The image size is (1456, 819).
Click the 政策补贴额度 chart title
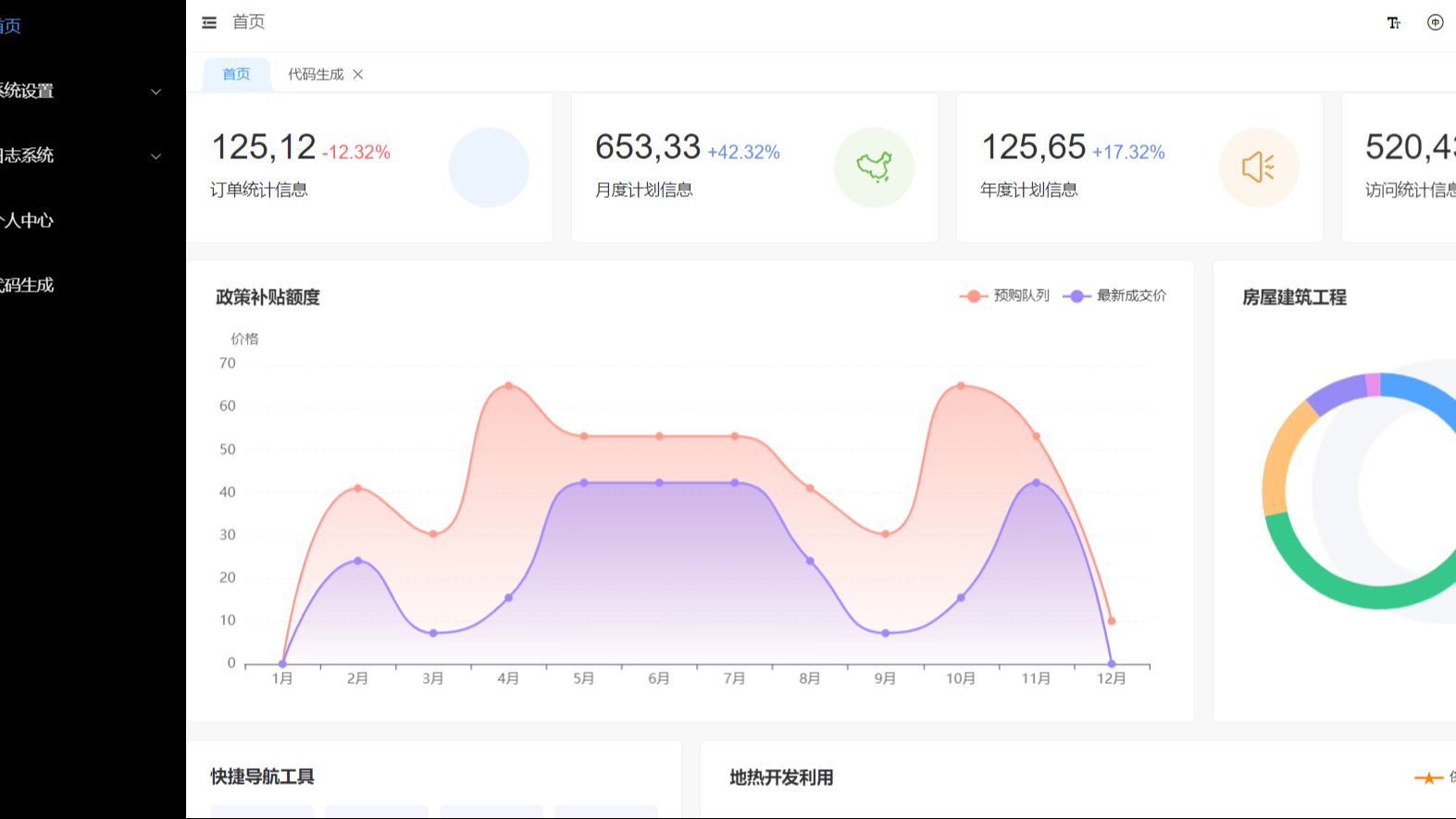coord(268,297)
